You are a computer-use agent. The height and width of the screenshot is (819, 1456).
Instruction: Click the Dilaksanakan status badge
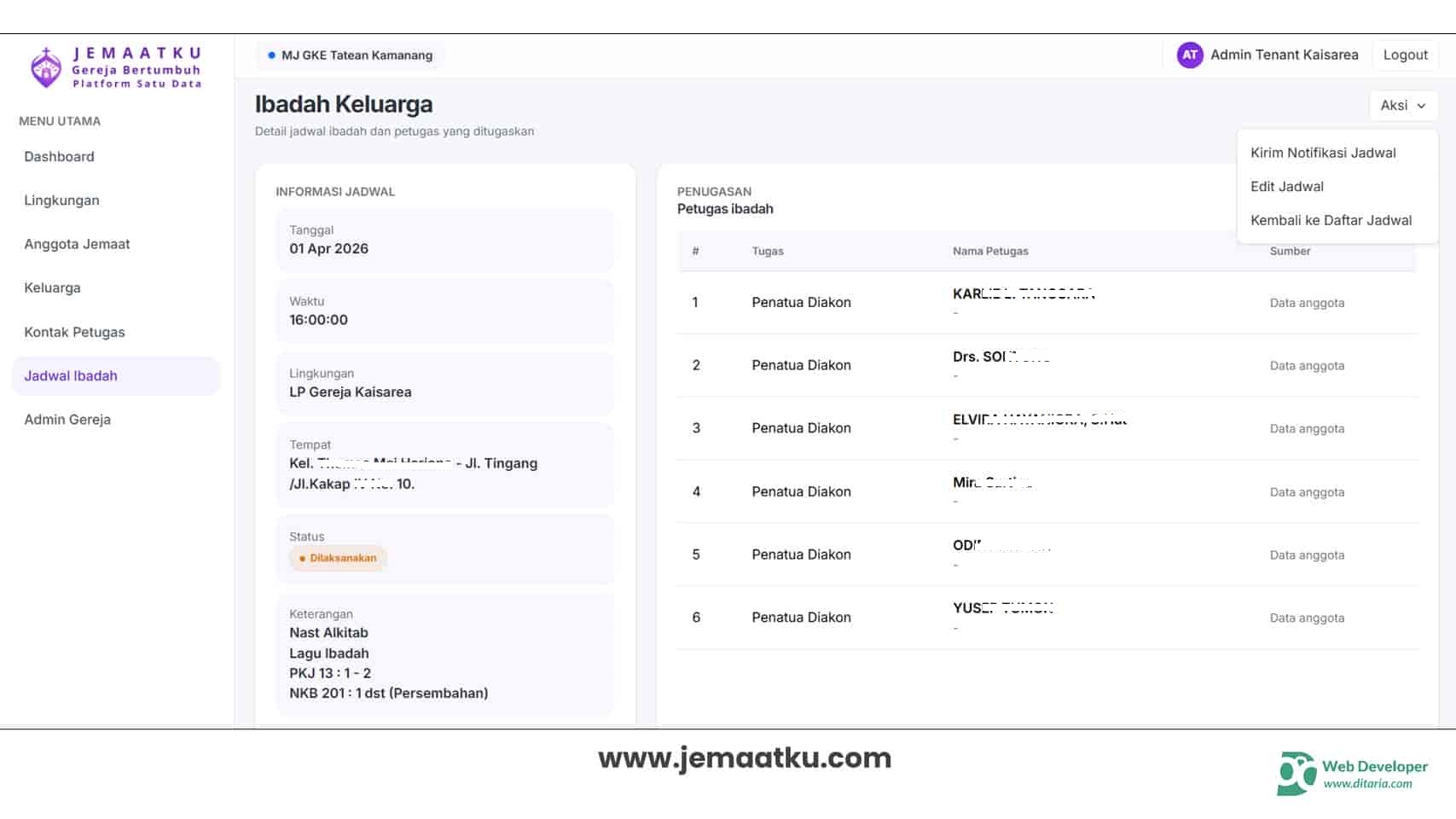tap(338, 558)
